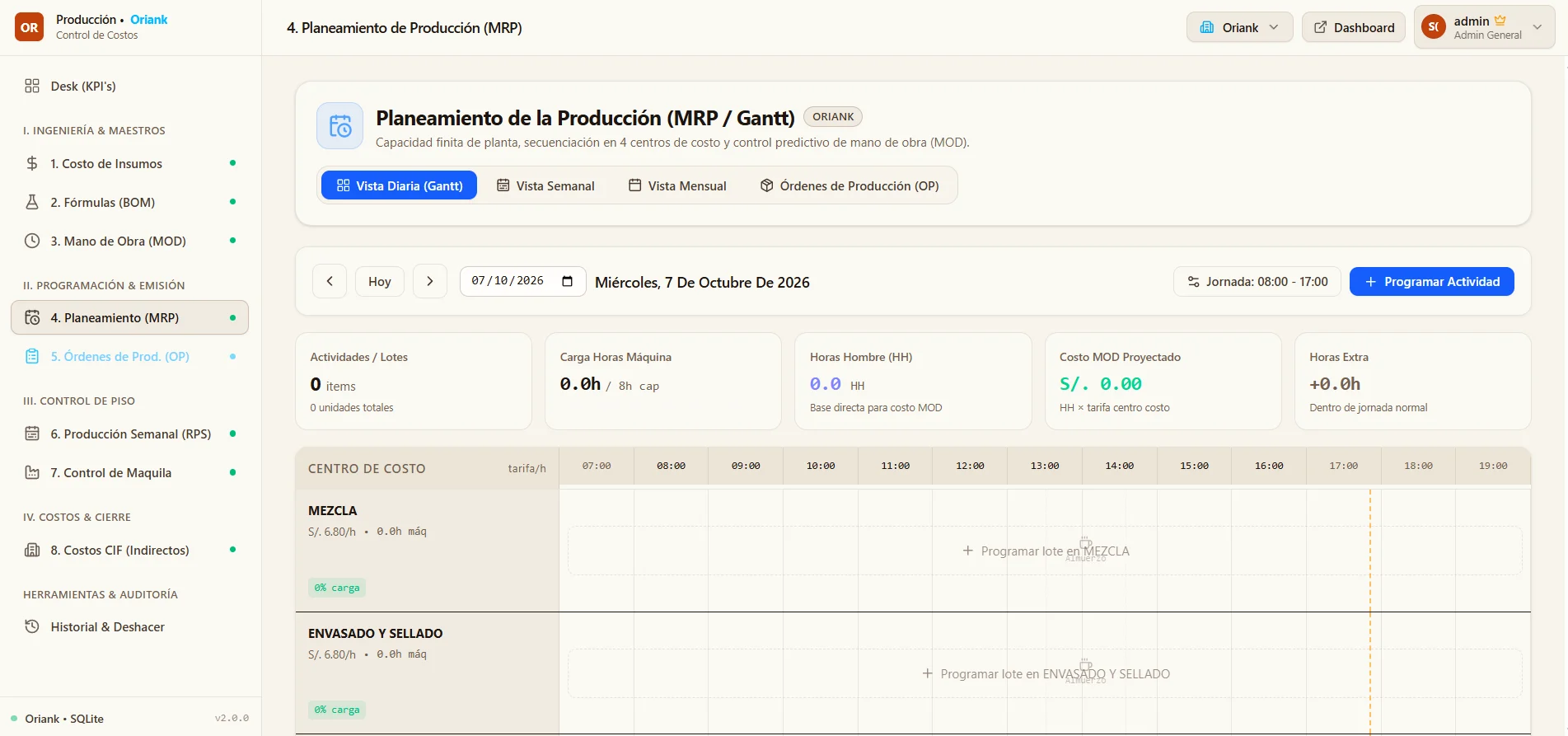Click the 12:00 hour column header
Image resolution: width=1568 pixels, height=736 pixels.
click(970, 466)
